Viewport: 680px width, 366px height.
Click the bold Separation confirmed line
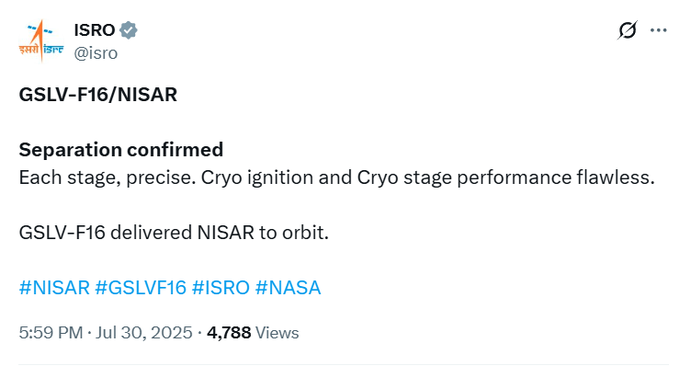coord(121,150)
